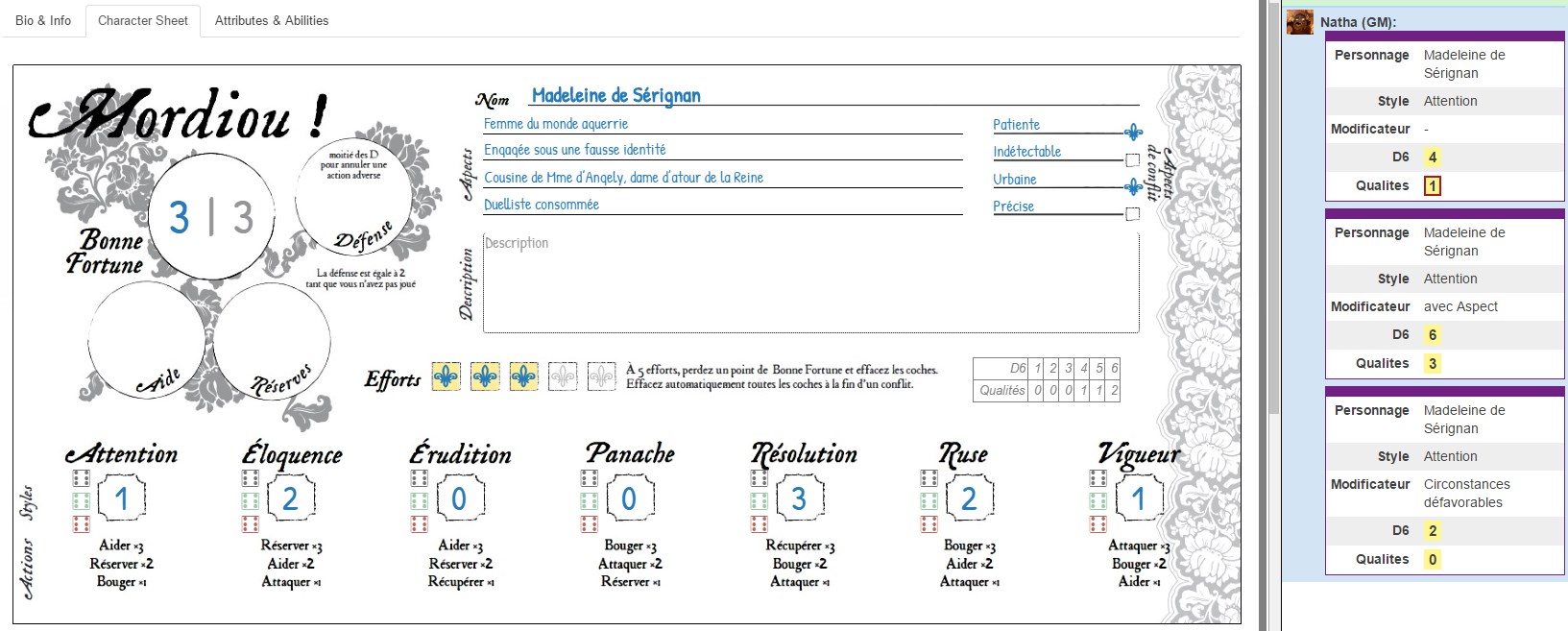Roll the gray die for Panache
Image resolution: width=1568 pixels, height=631 pixels.
[x=589, y=478]
